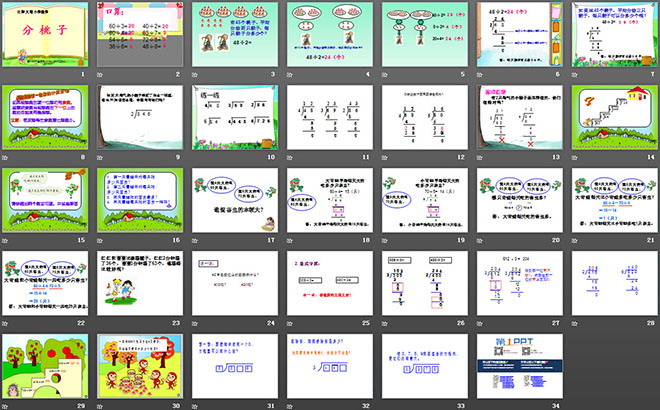
Task: Click the animation star icon under slide 18
Action: [290, 240]
